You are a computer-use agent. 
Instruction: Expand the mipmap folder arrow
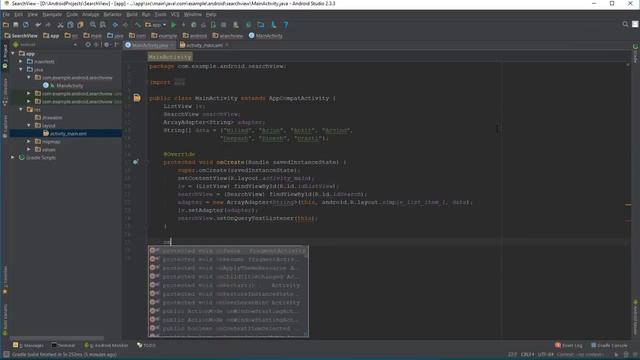[x=29, y=141]
